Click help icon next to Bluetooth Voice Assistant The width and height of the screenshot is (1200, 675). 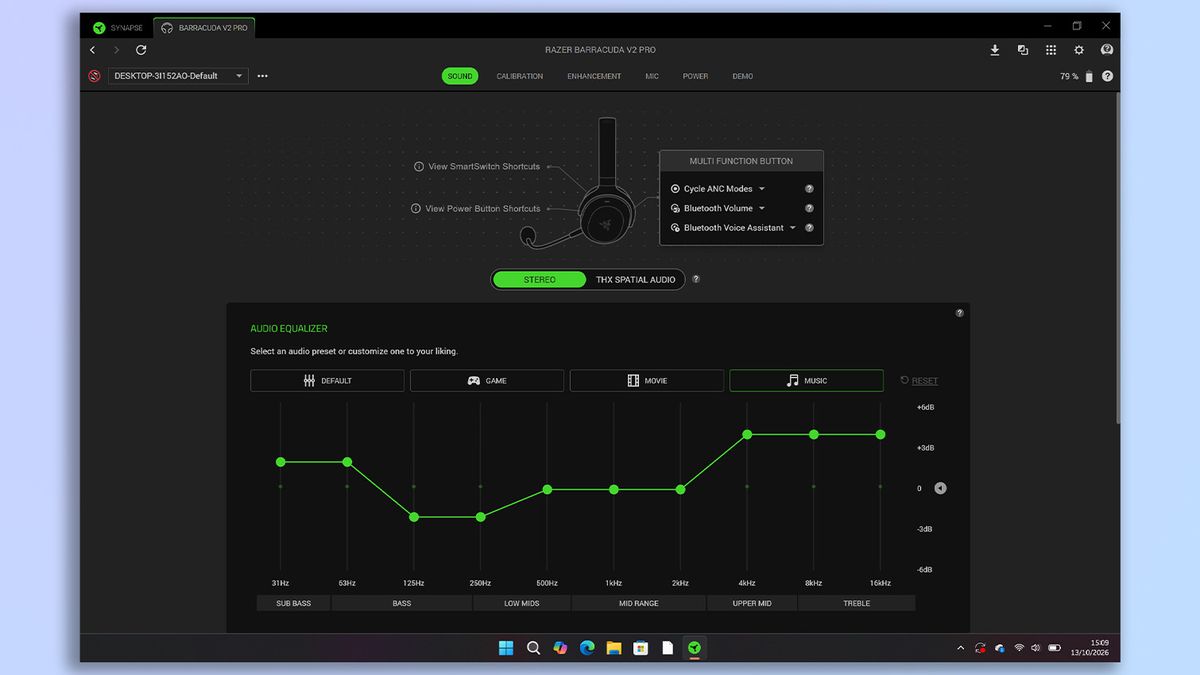809,228
